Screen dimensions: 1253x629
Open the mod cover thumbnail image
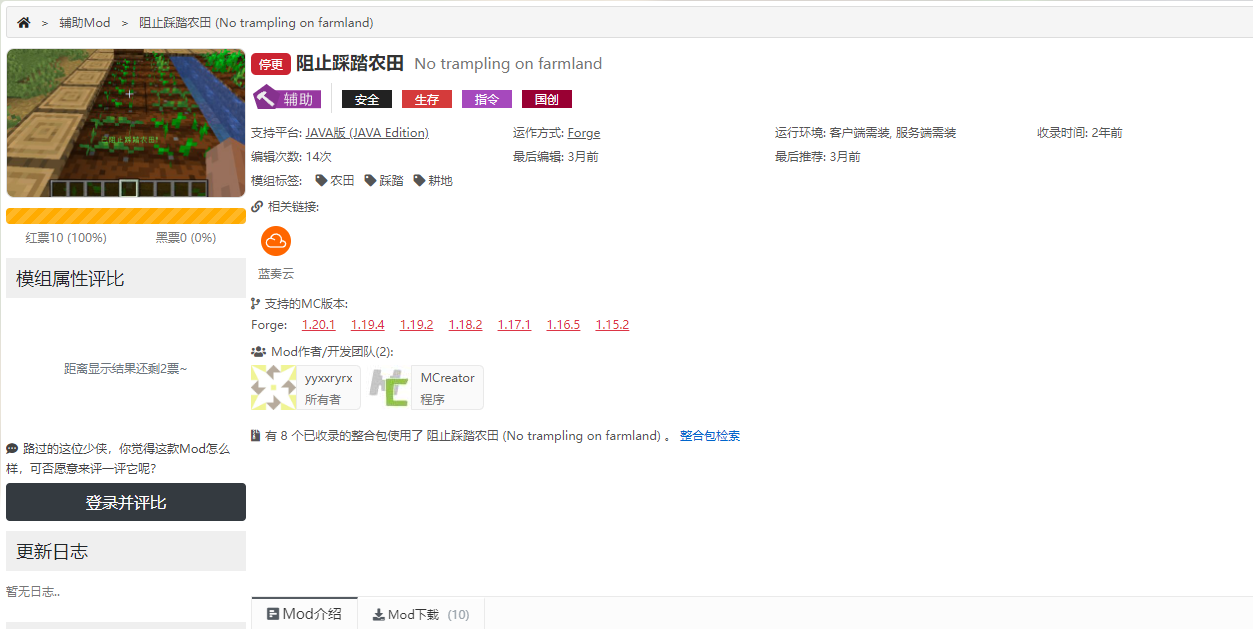[126, 123]
